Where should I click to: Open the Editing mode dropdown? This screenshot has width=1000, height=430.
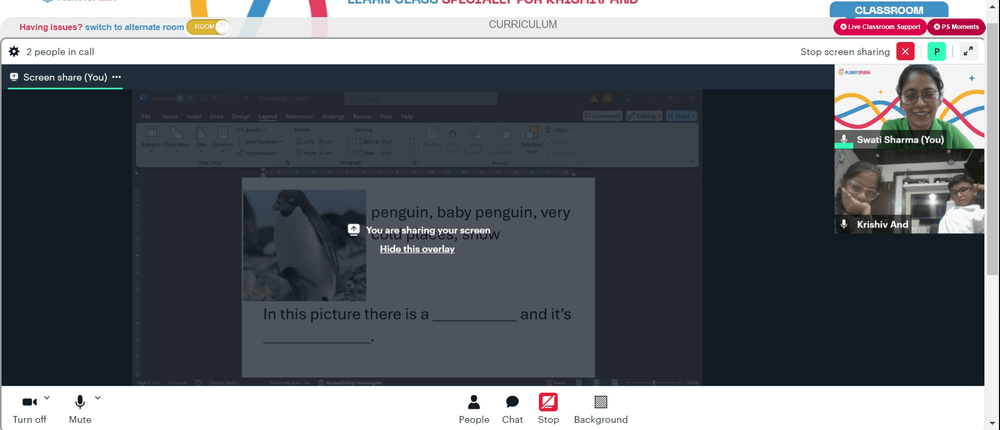click(x=643, y=116)
